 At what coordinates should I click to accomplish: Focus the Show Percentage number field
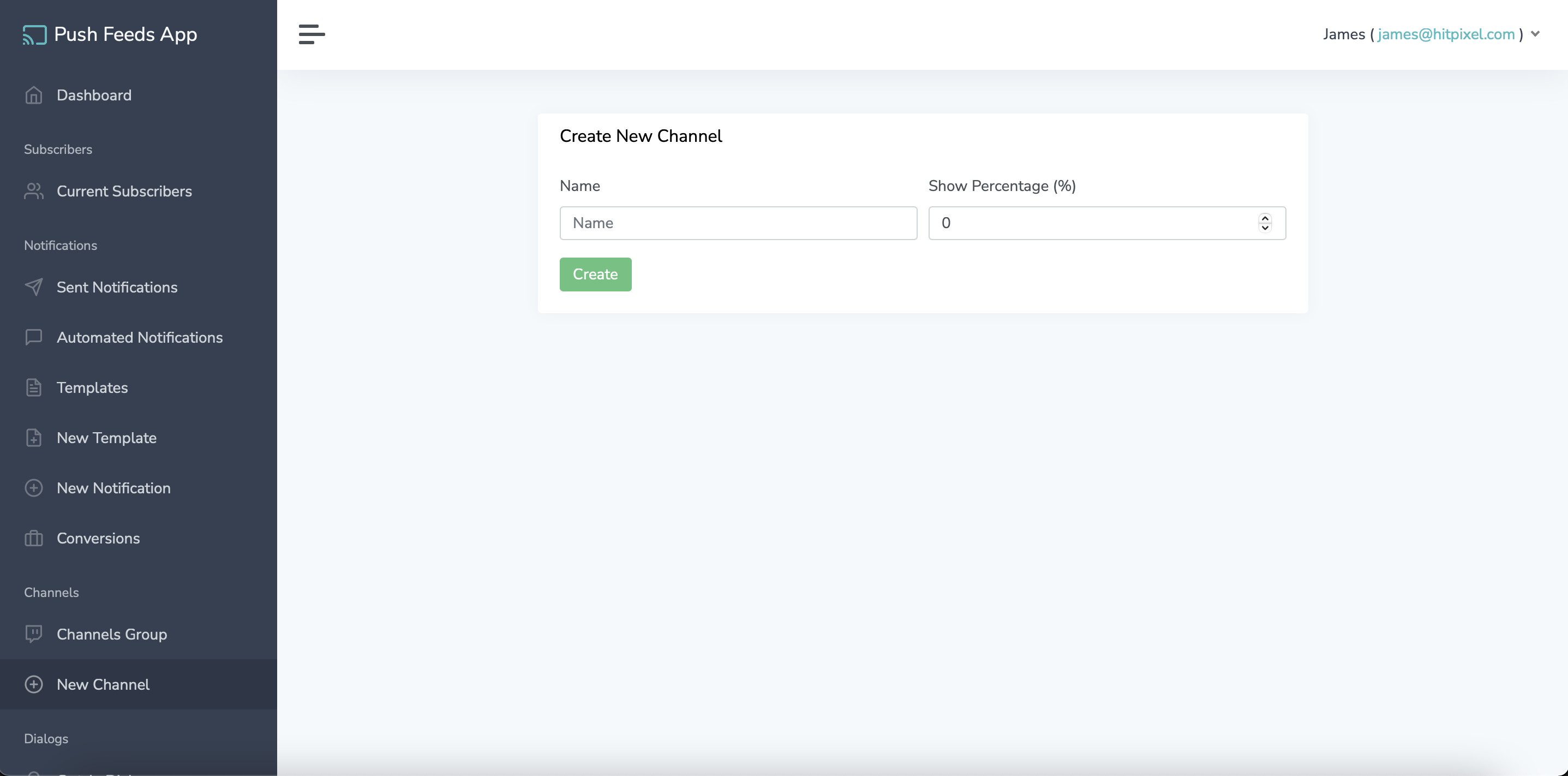point(1106,223)
